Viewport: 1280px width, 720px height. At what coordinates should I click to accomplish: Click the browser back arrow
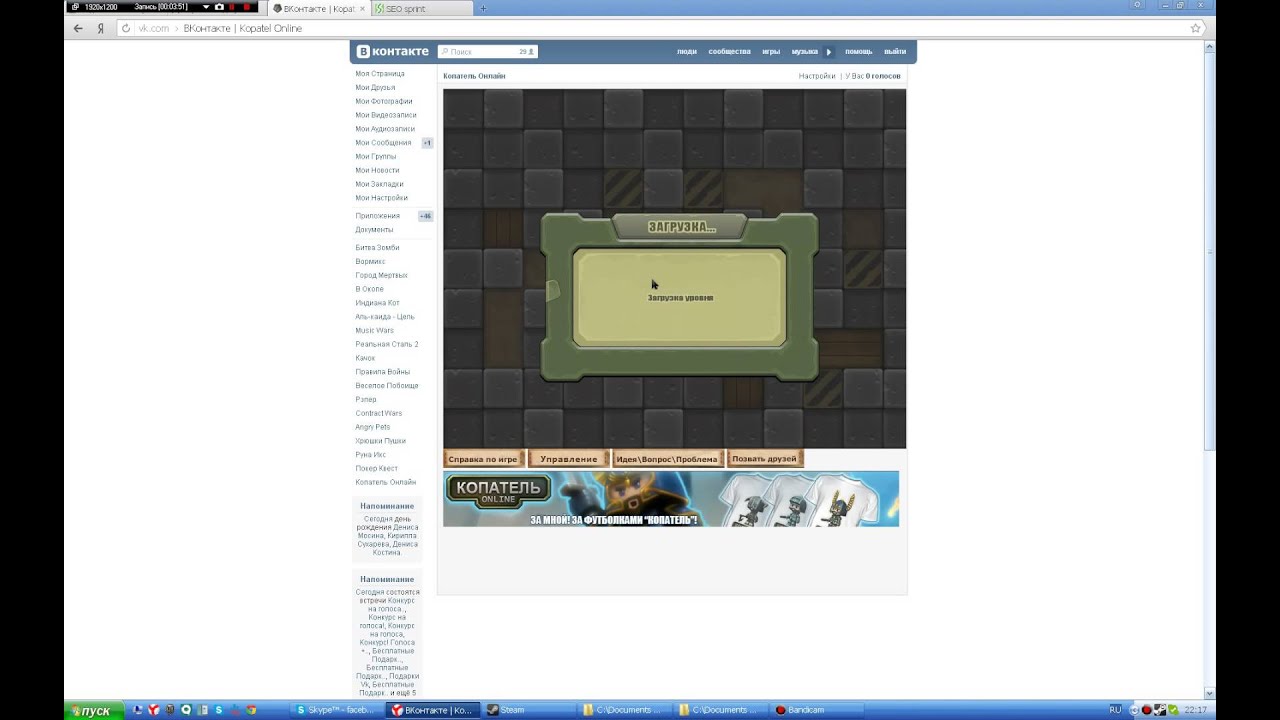coord(78,29)
